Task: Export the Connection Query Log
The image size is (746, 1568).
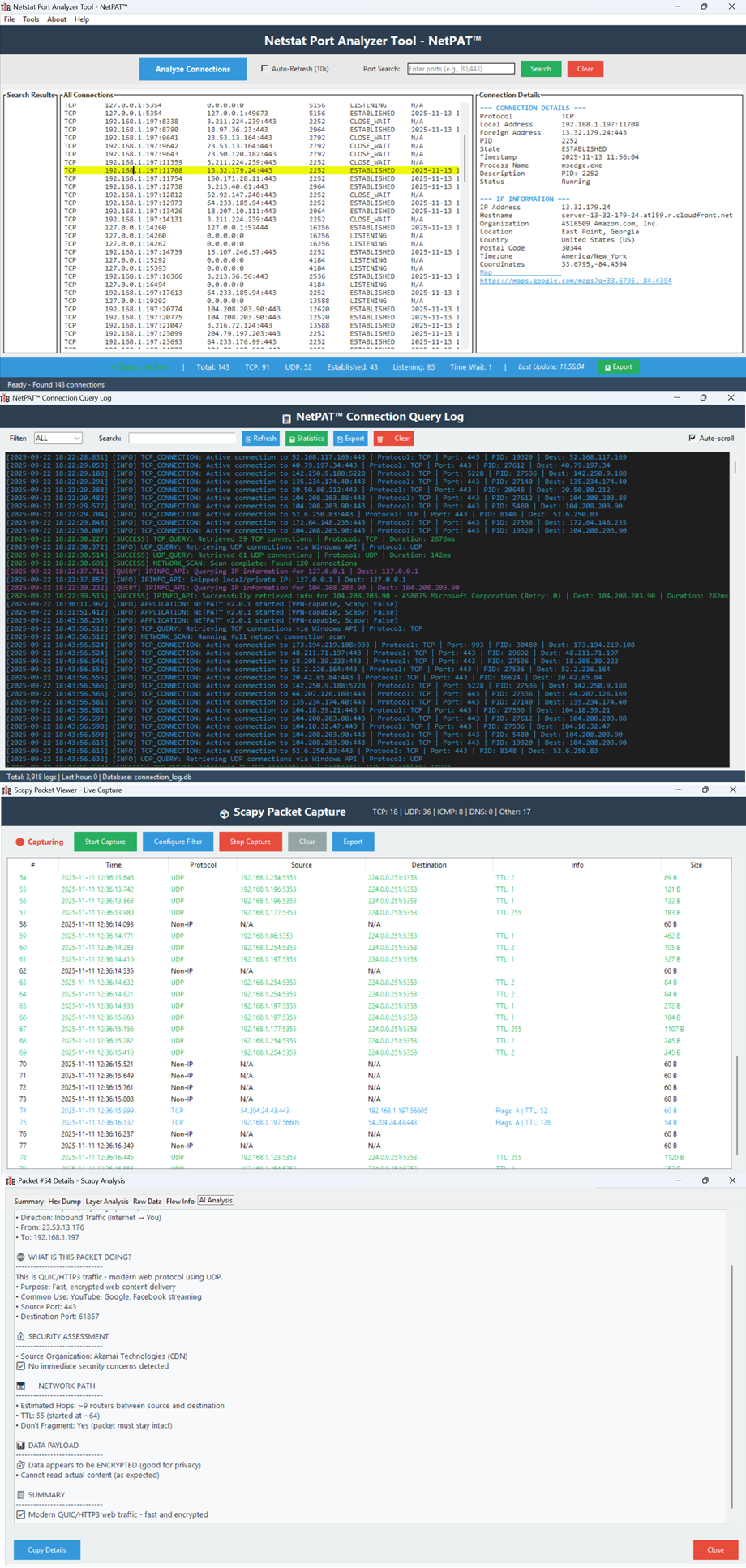Action: point(350,439)
